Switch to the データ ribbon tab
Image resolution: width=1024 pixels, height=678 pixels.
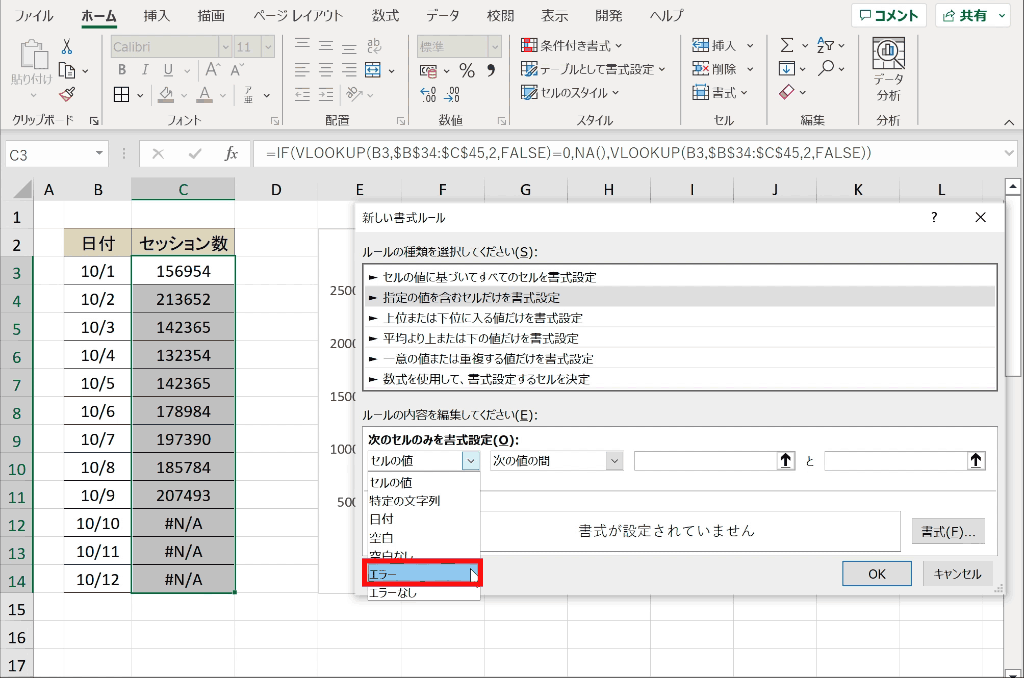tap(442, 15)
